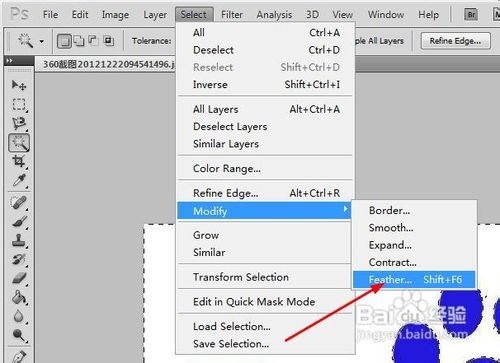Choose Expand... in Modify submenu
500x363 pixels.
coord(414,245)
